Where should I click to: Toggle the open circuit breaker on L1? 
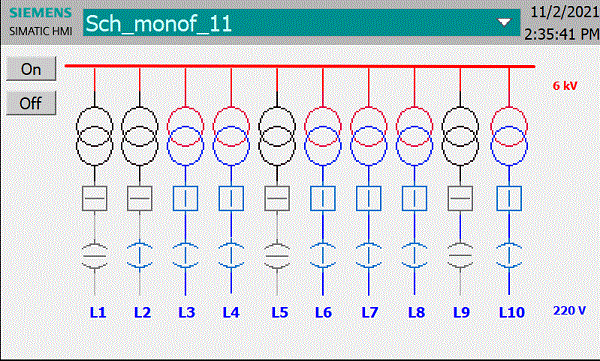(x=95, y=198)
